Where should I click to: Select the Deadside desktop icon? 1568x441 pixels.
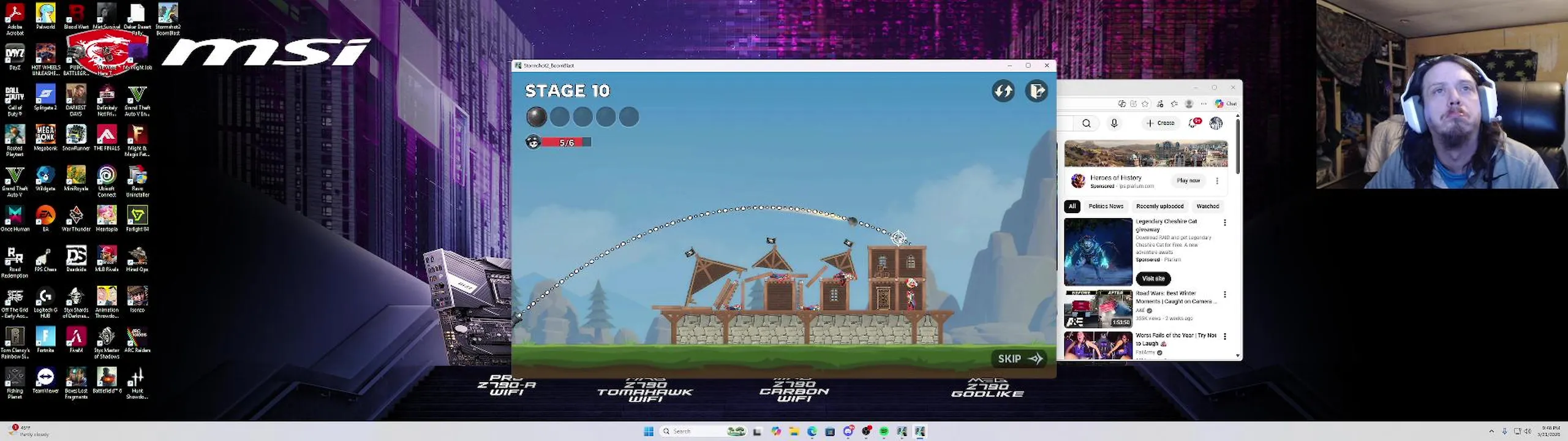[76, 259]
